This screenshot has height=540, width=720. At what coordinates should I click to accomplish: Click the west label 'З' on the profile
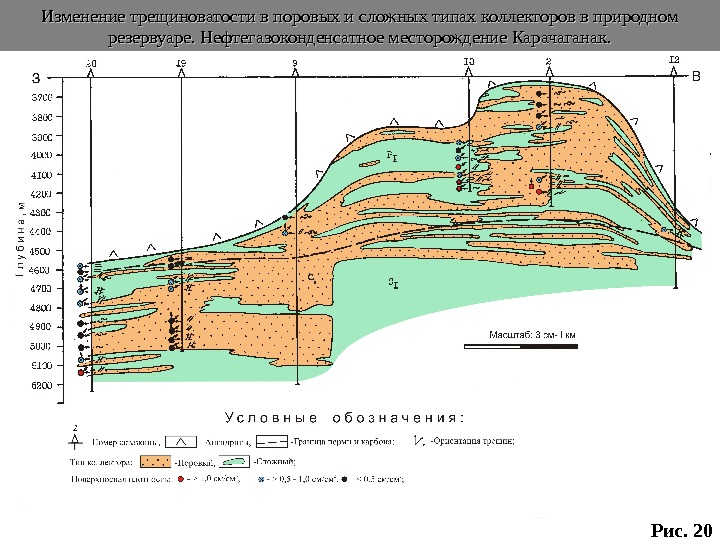coord(36,78)
